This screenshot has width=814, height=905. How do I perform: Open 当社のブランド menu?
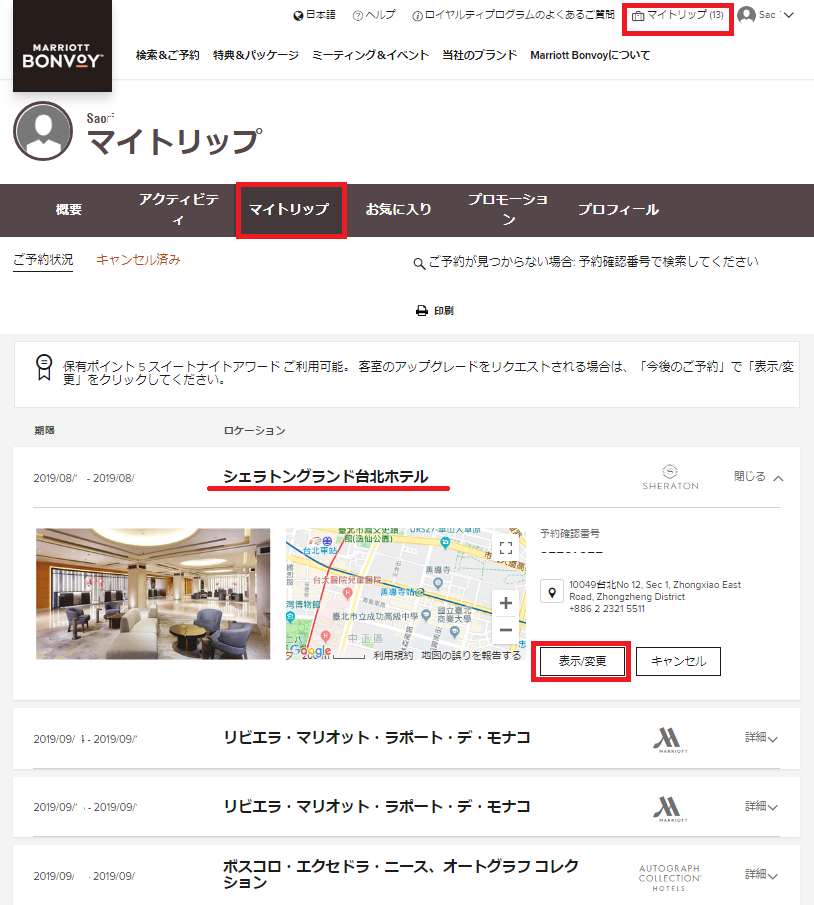(480, 55)
